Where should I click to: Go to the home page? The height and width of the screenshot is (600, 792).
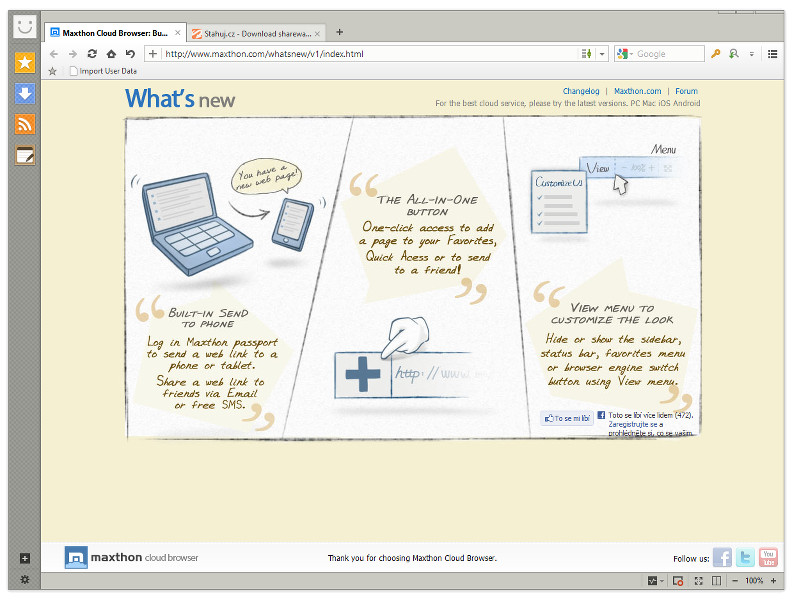(x=111, y=54)
